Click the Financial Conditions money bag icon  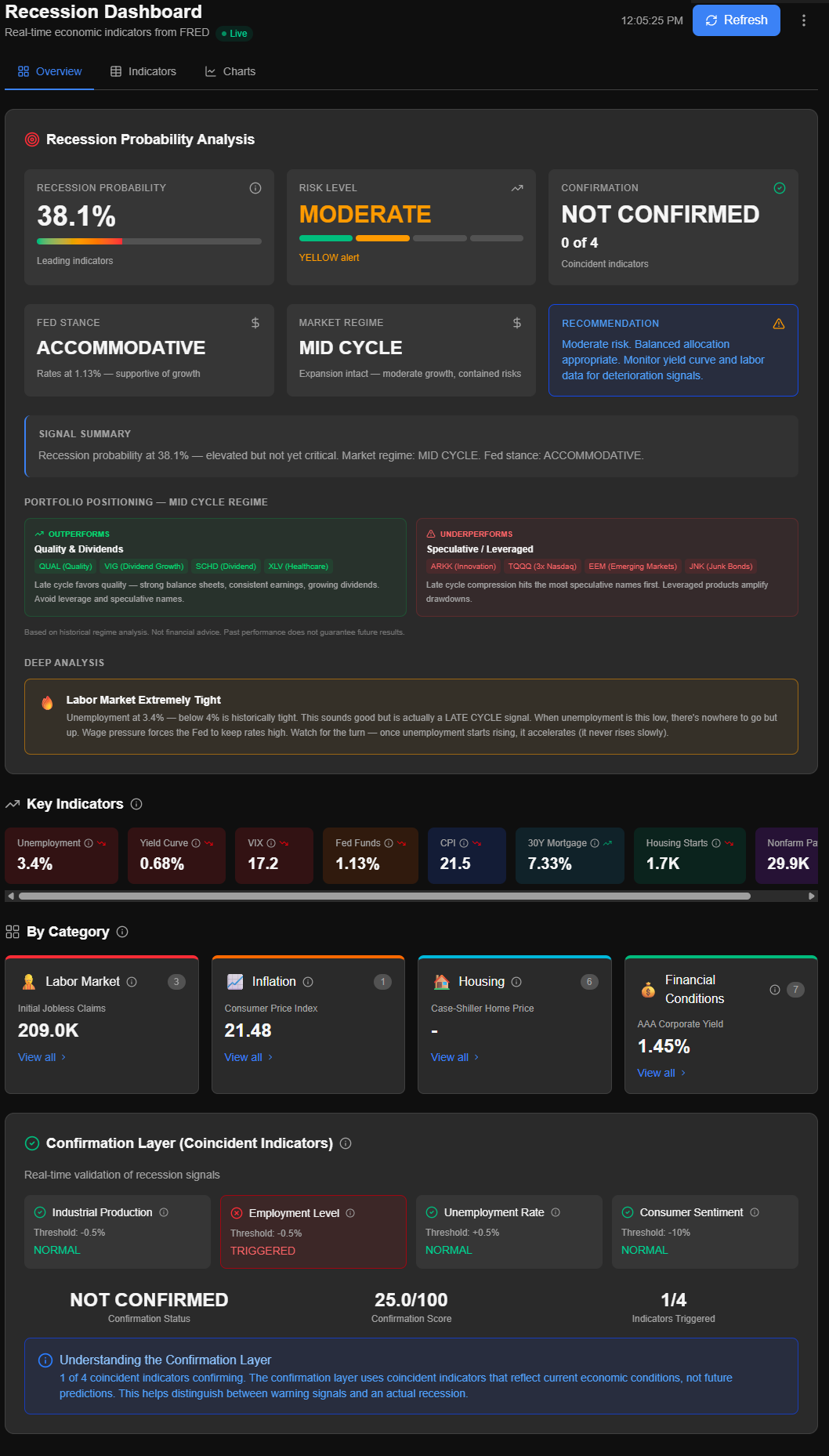(647, 990)
